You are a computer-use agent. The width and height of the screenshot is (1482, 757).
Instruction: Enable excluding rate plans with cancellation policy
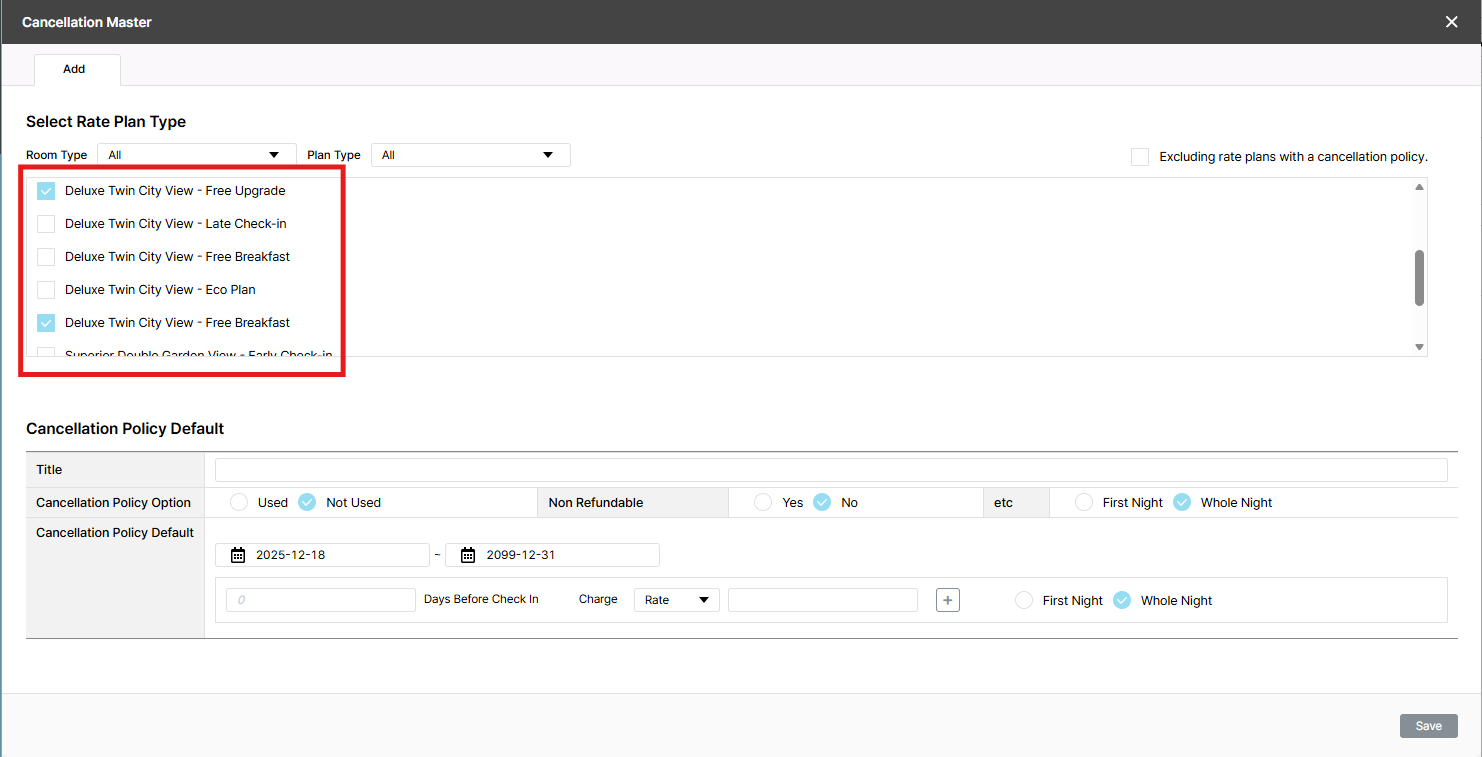(x=1140, y=157)
